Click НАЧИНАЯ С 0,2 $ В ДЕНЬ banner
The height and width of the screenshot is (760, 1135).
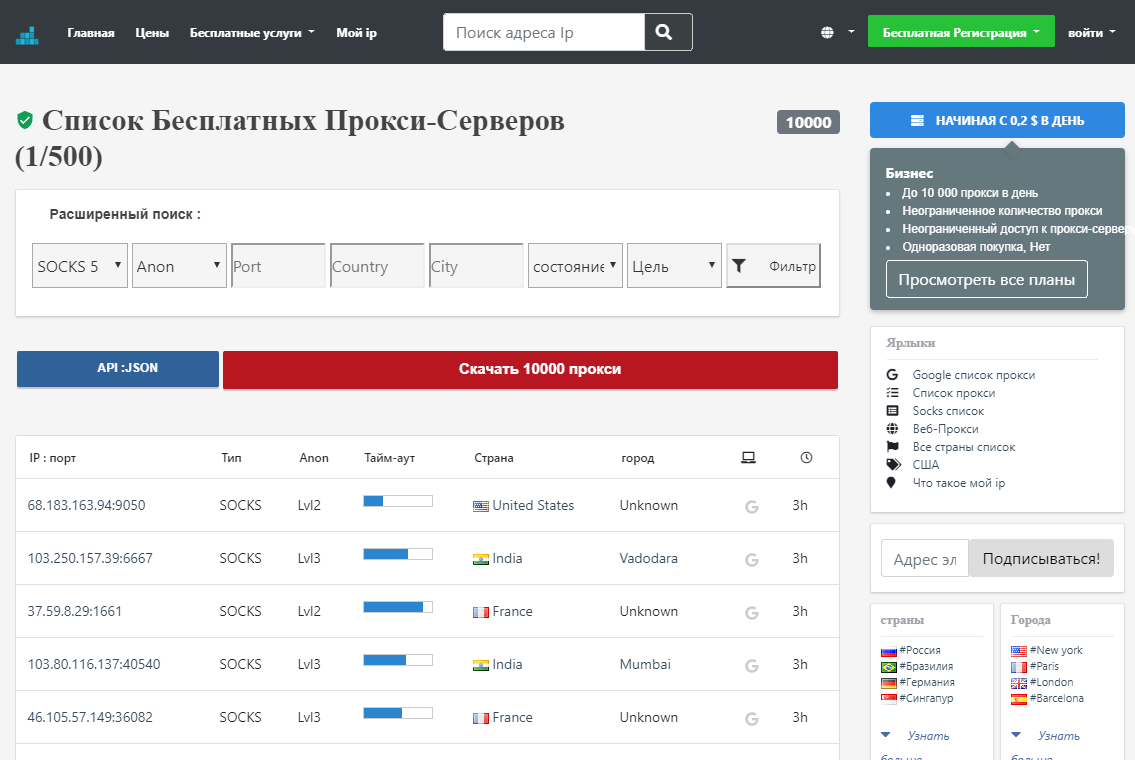point(997,120)
